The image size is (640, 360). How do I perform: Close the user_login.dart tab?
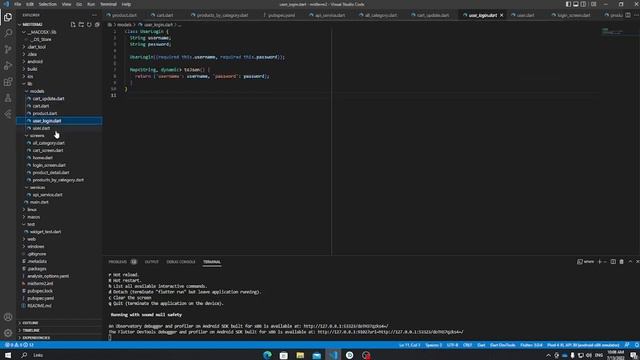[x=502, y=15]
